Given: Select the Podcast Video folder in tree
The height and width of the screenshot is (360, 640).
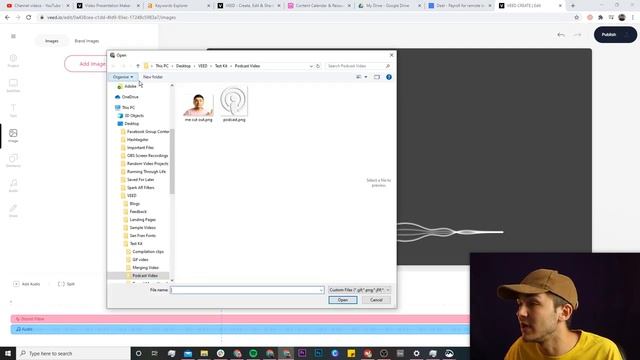Looking at the screenshot, I should click(144, 276).
